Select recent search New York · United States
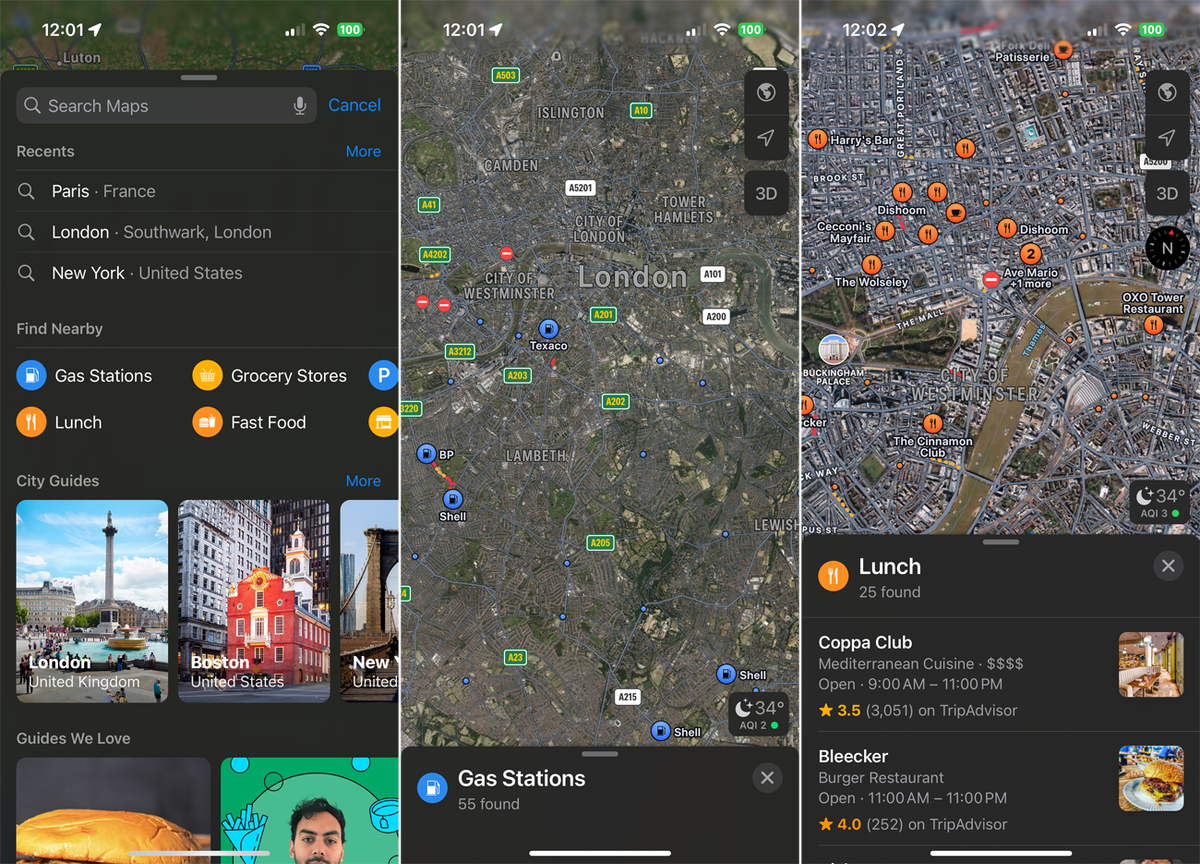1200x864 pixels. click(x=199, y=273)
